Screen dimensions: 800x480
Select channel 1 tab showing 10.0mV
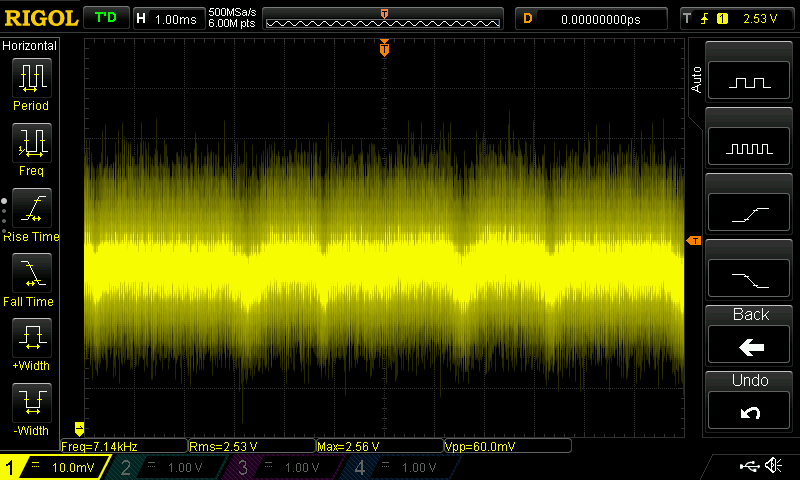(x=55, y=467)
